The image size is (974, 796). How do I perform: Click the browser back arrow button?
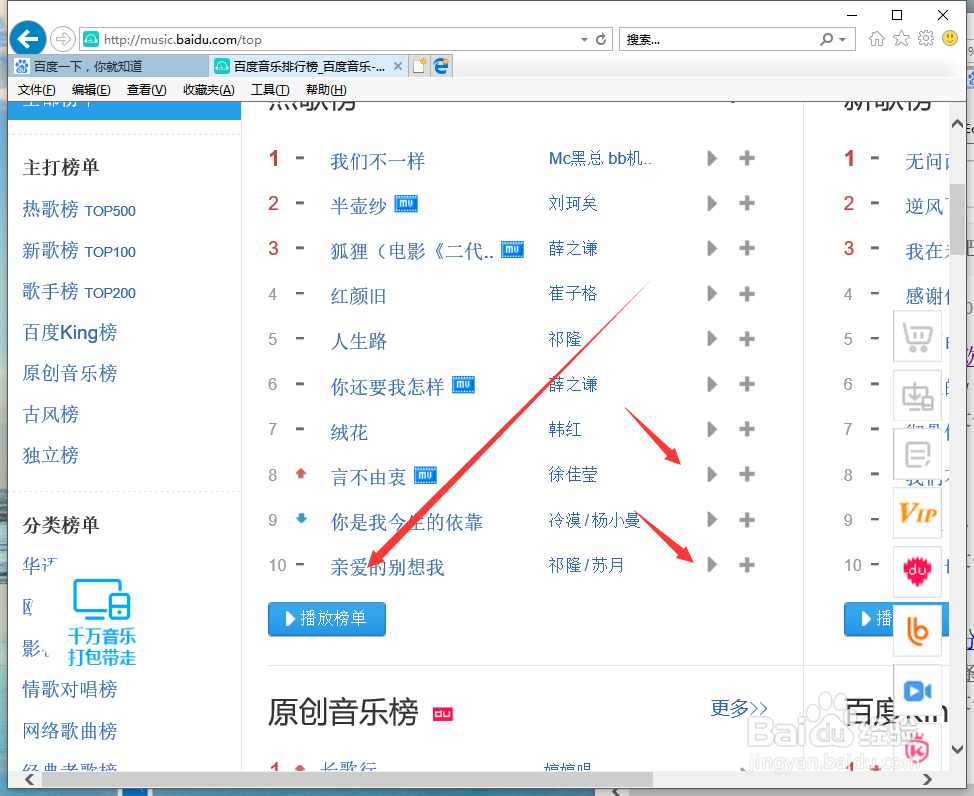(x=27, y=39)
